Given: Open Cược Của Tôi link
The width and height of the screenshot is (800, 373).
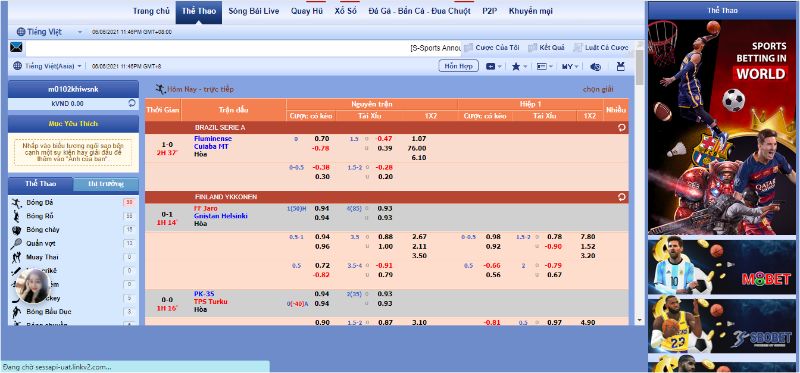Looking at the screenshot, I should (x=497, y=47).
